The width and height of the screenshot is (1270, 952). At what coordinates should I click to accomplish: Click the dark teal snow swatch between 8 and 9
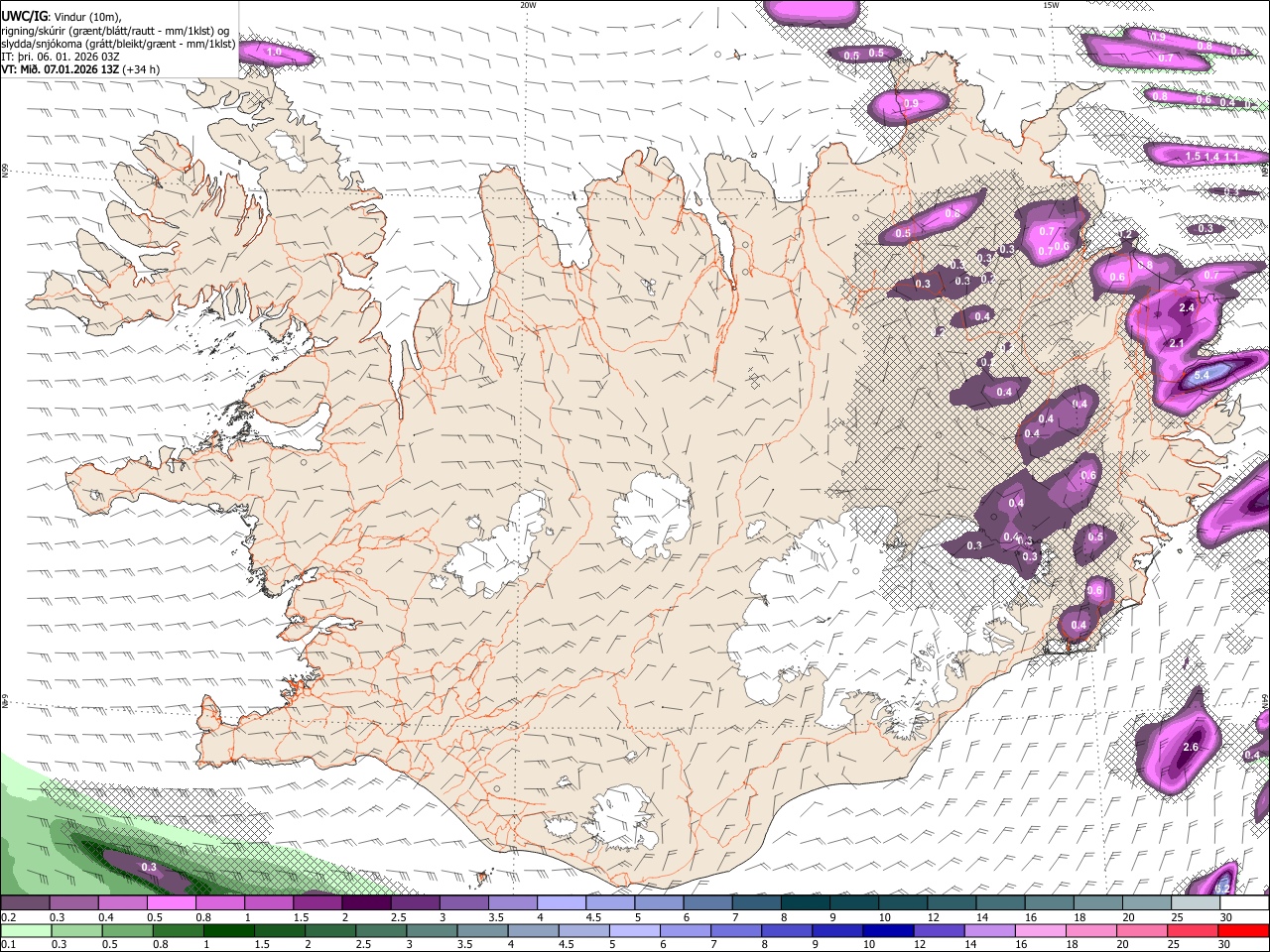tap(804, 902)
